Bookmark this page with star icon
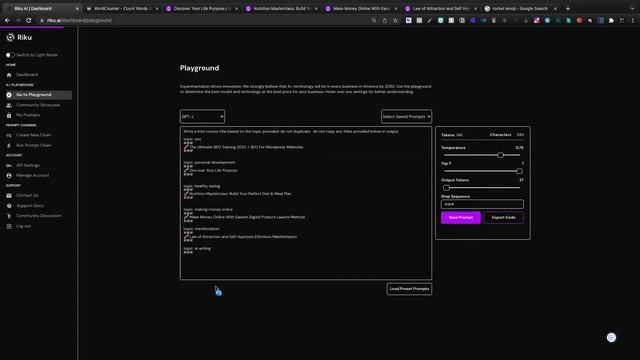 pos(395,20)
